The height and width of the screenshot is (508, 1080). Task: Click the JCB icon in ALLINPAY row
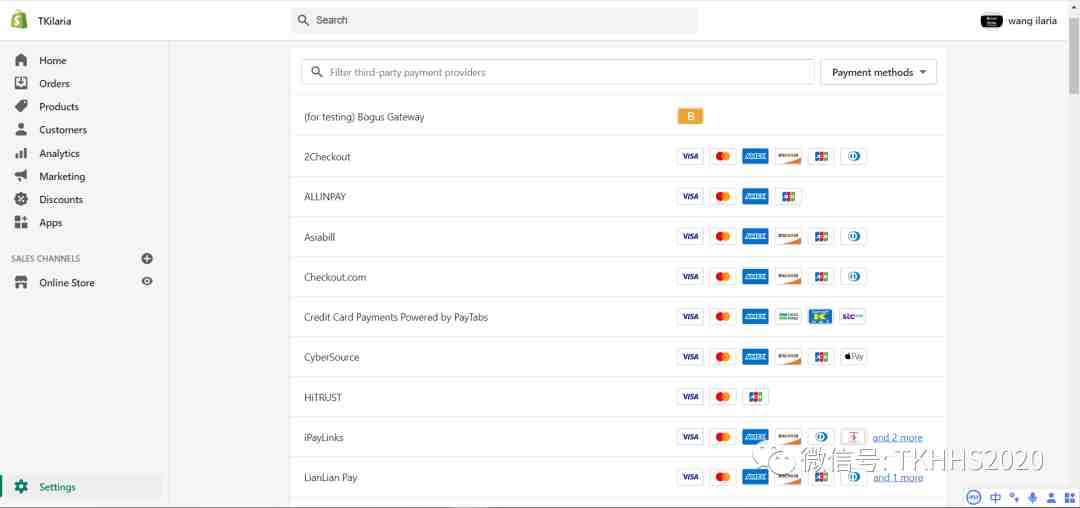788,197
